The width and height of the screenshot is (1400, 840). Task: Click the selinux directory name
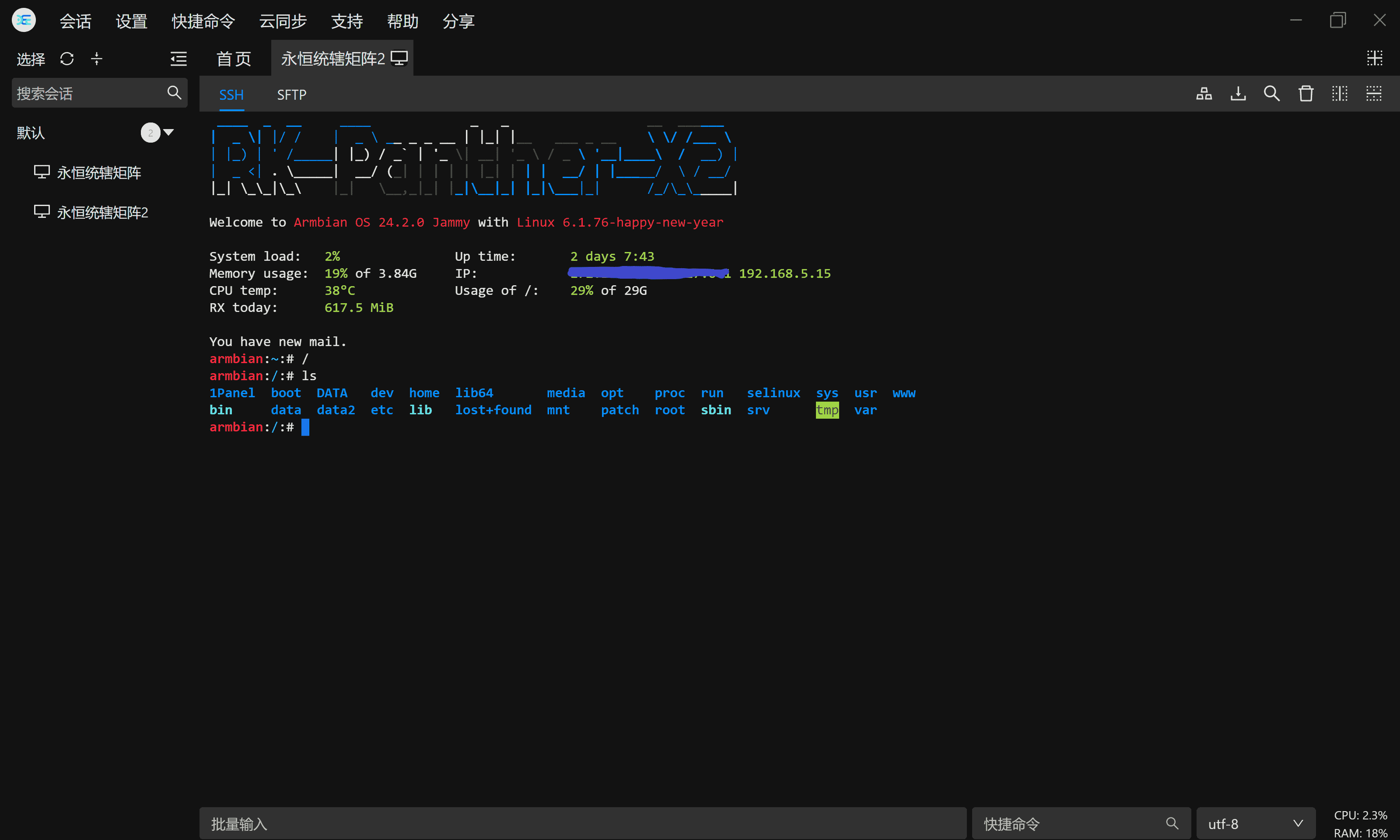[773, 393]
